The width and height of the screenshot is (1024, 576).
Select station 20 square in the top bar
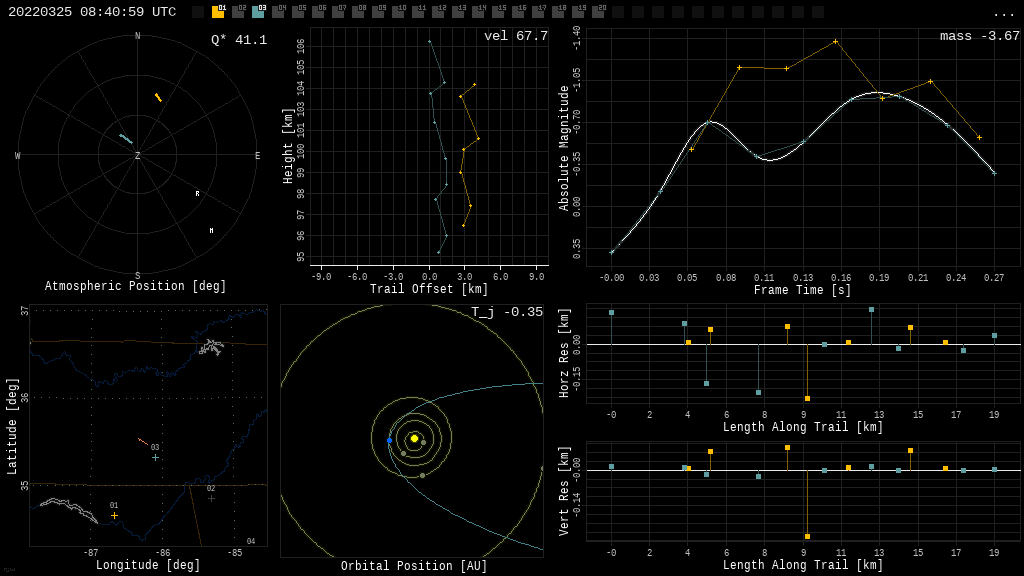[598, 12]
